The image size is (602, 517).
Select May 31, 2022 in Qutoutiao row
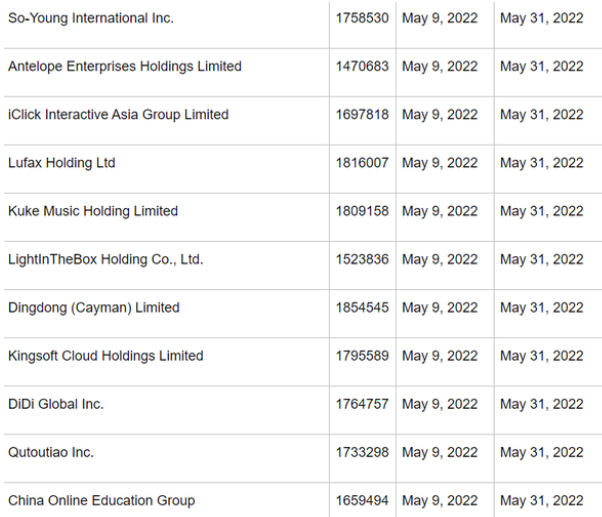(x=542, y=452)
